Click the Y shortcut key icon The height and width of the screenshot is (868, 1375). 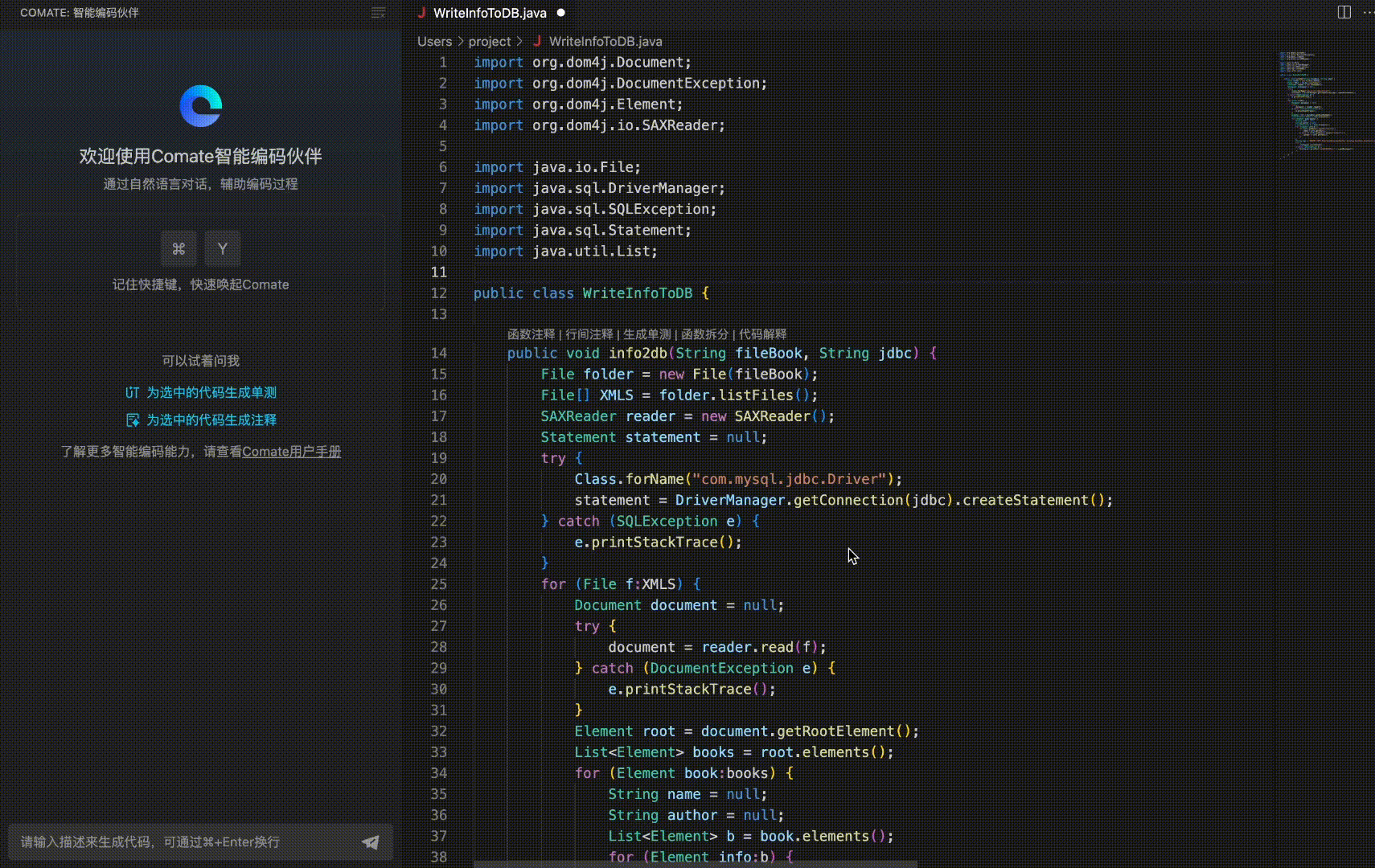click(223, 248)
